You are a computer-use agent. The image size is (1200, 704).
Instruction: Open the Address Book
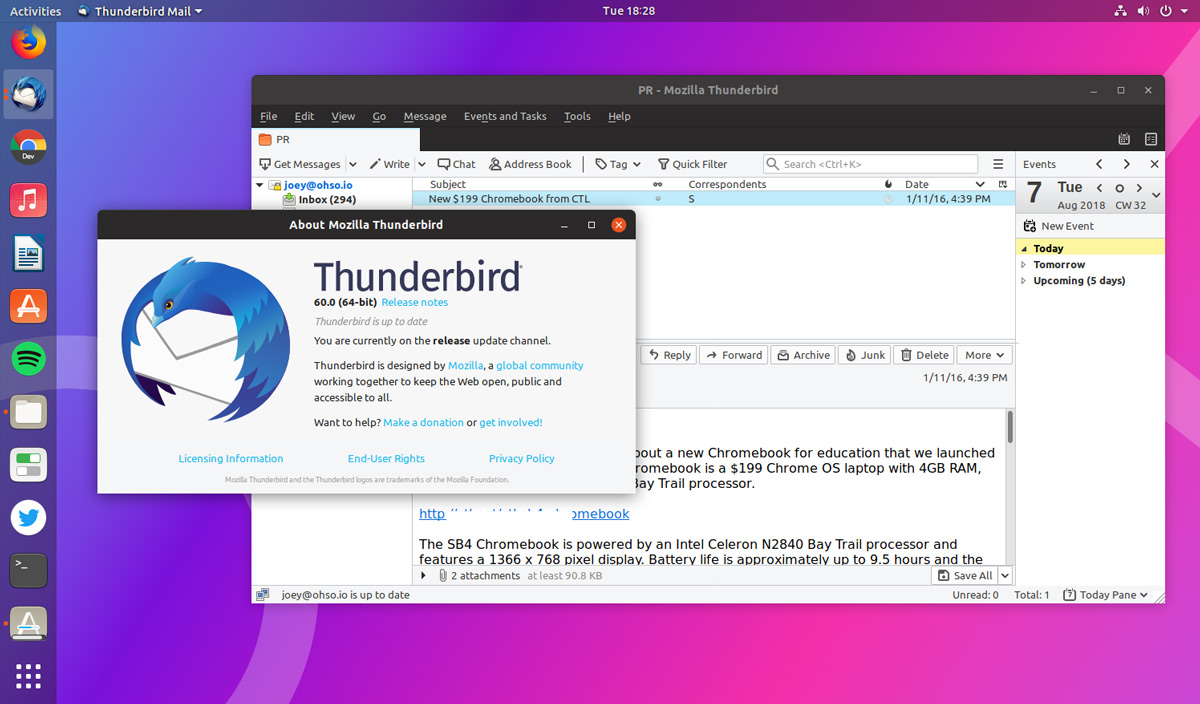coord(530,164)
